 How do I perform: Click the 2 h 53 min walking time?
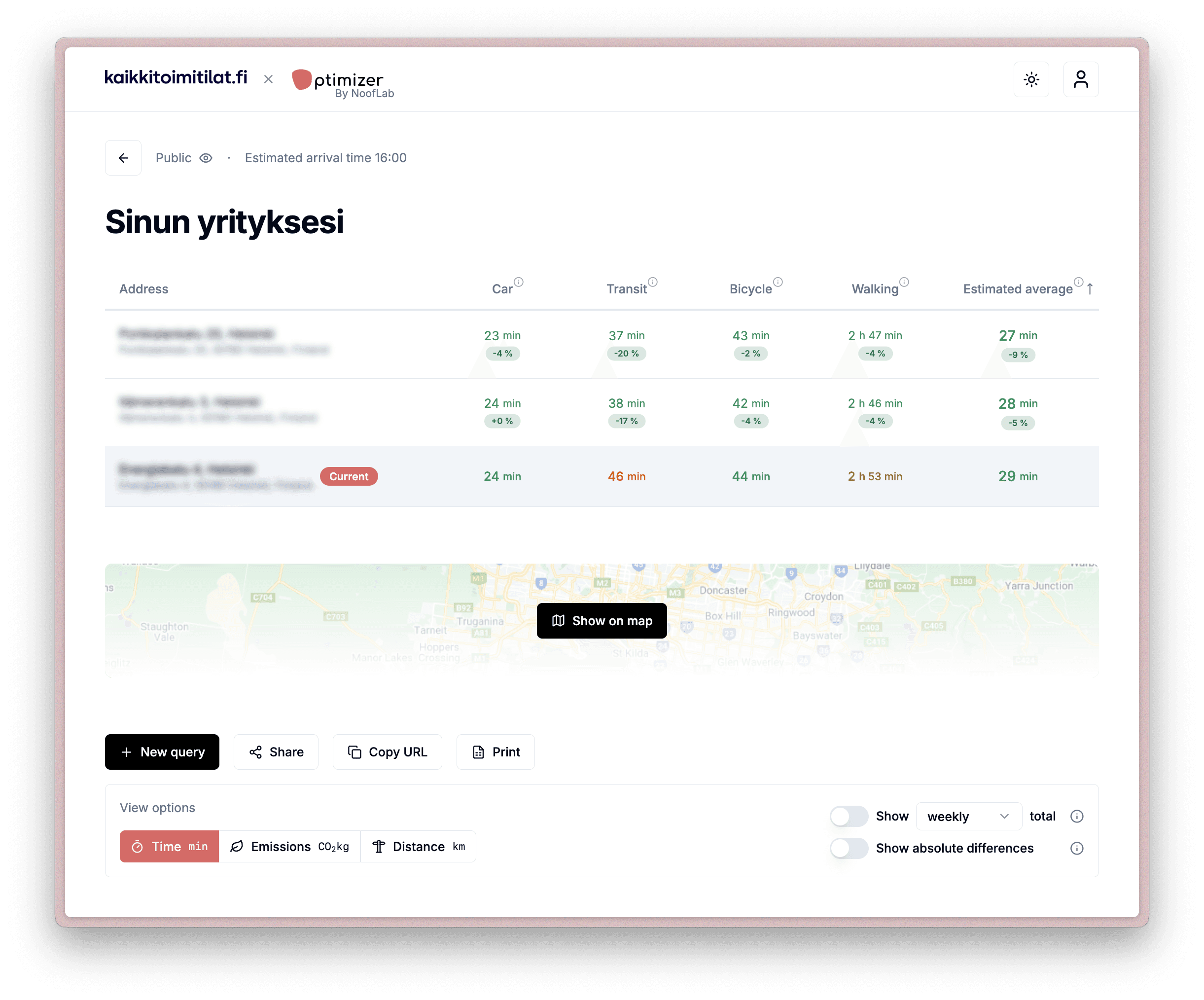click(875, 476)
